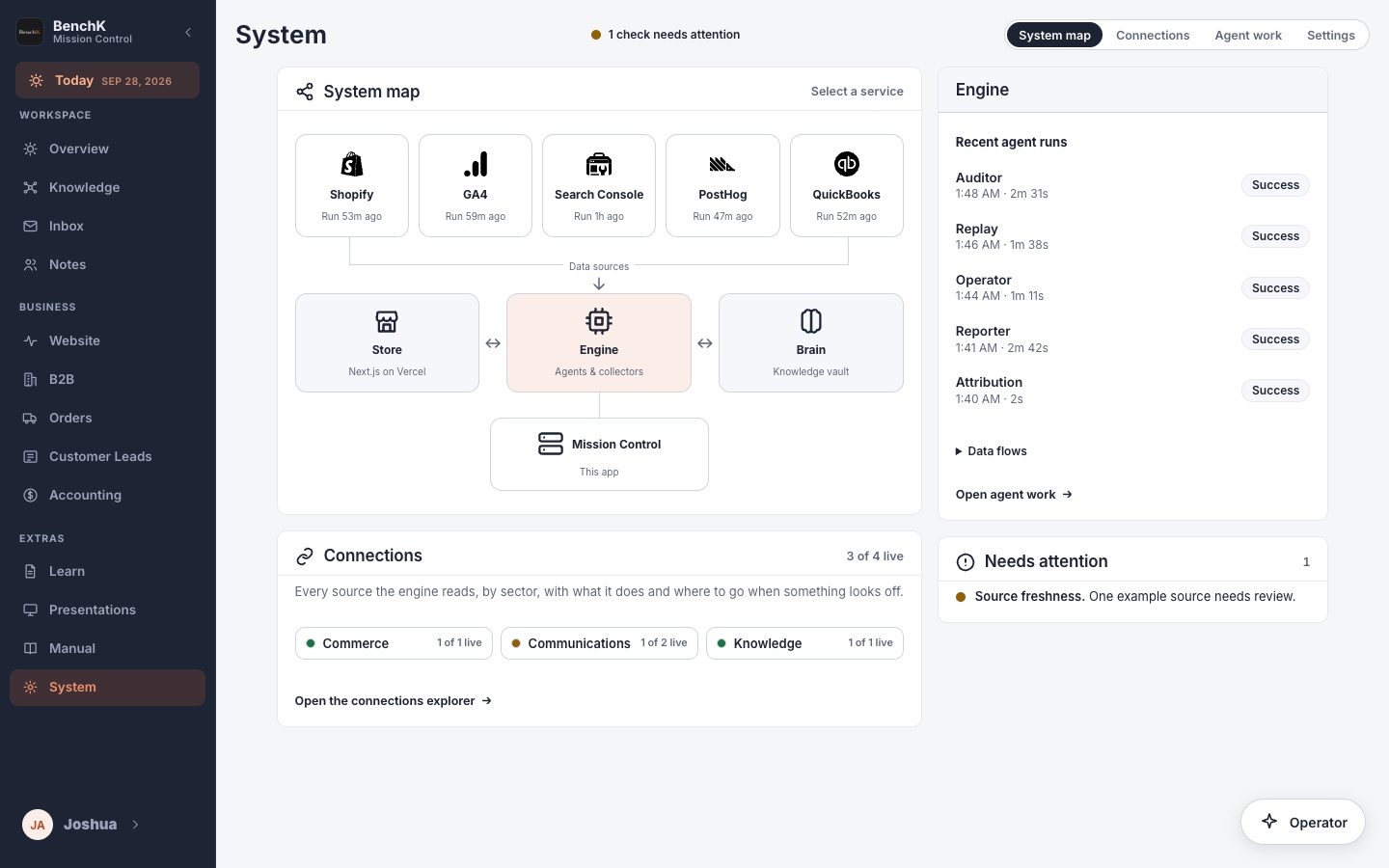Click the Today Sep 28 button
1389x868 pixels.
tap(107, 81)
